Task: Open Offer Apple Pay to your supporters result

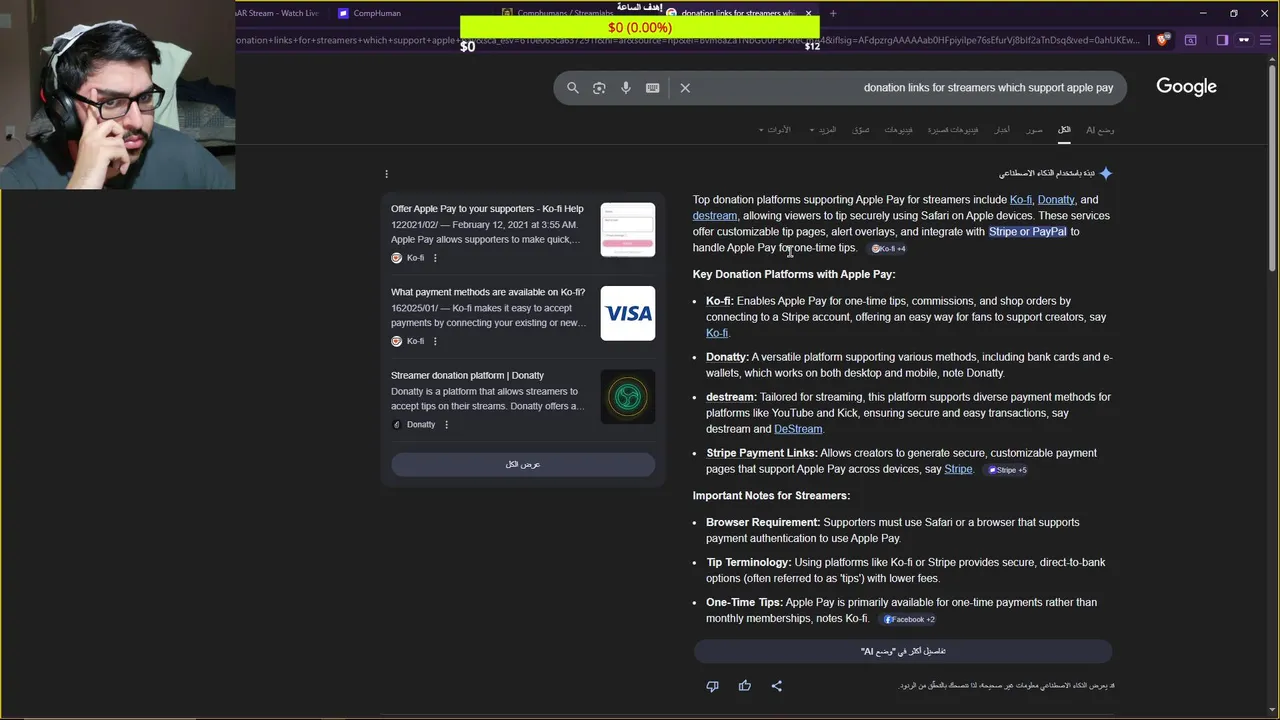Action: tap(487, 209)
